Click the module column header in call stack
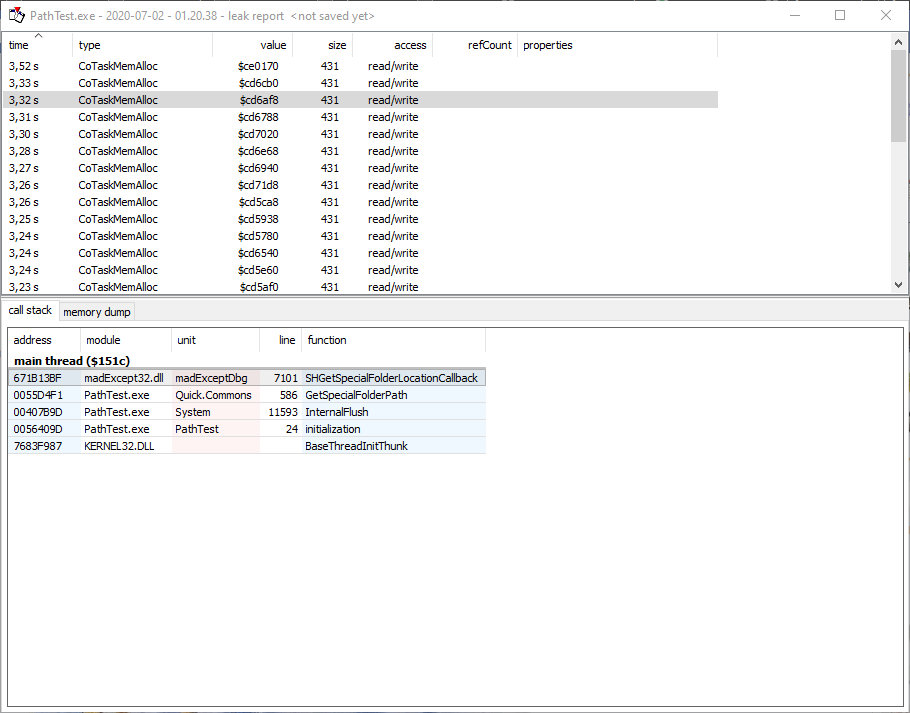This screenshot has height=713, width=910. [x=126, y=340]
